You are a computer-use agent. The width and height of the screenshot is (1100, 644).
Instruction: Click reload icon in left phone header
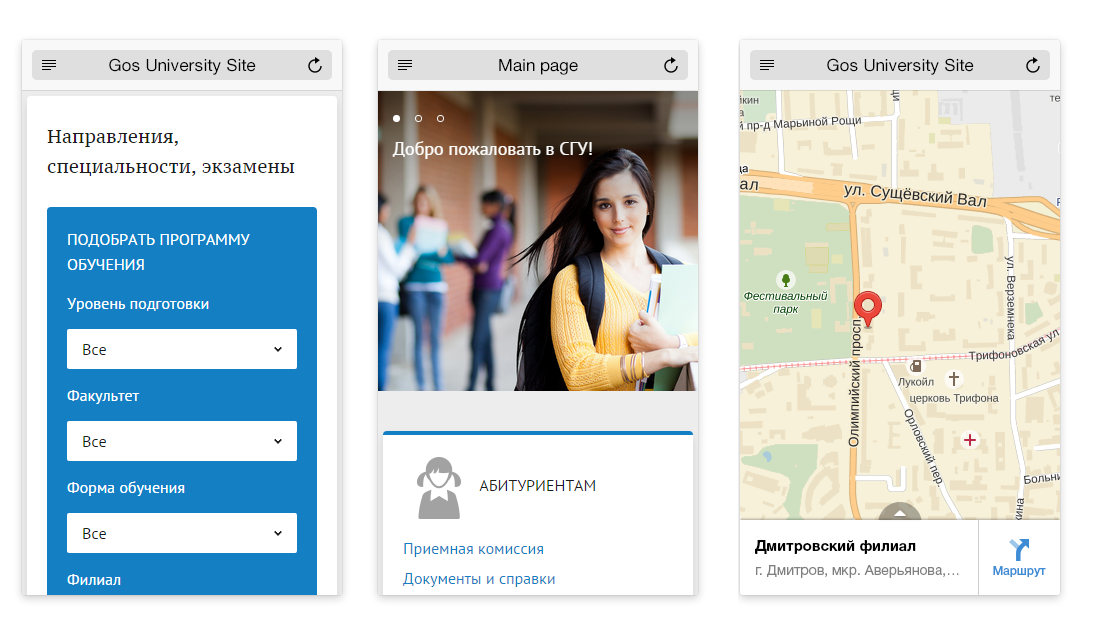pyautogui.click(x=315, y=66)
